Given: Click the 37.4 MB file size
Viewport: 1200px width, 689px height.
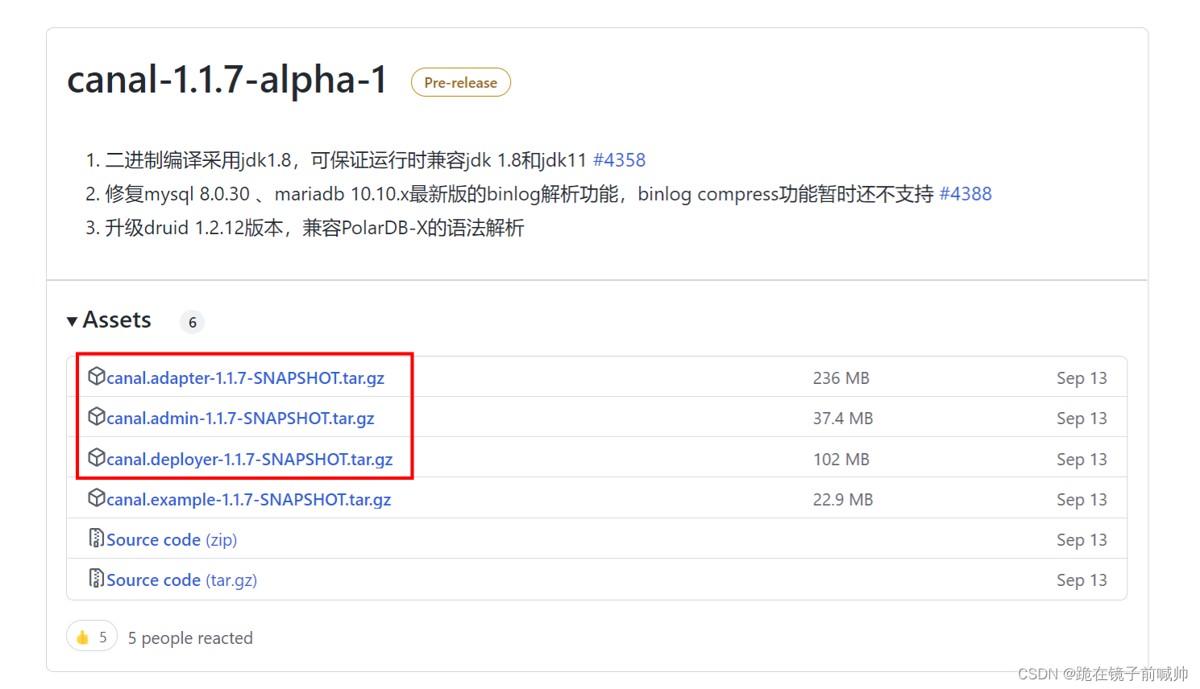Looking at the screenshot, I should click(842, 418).
